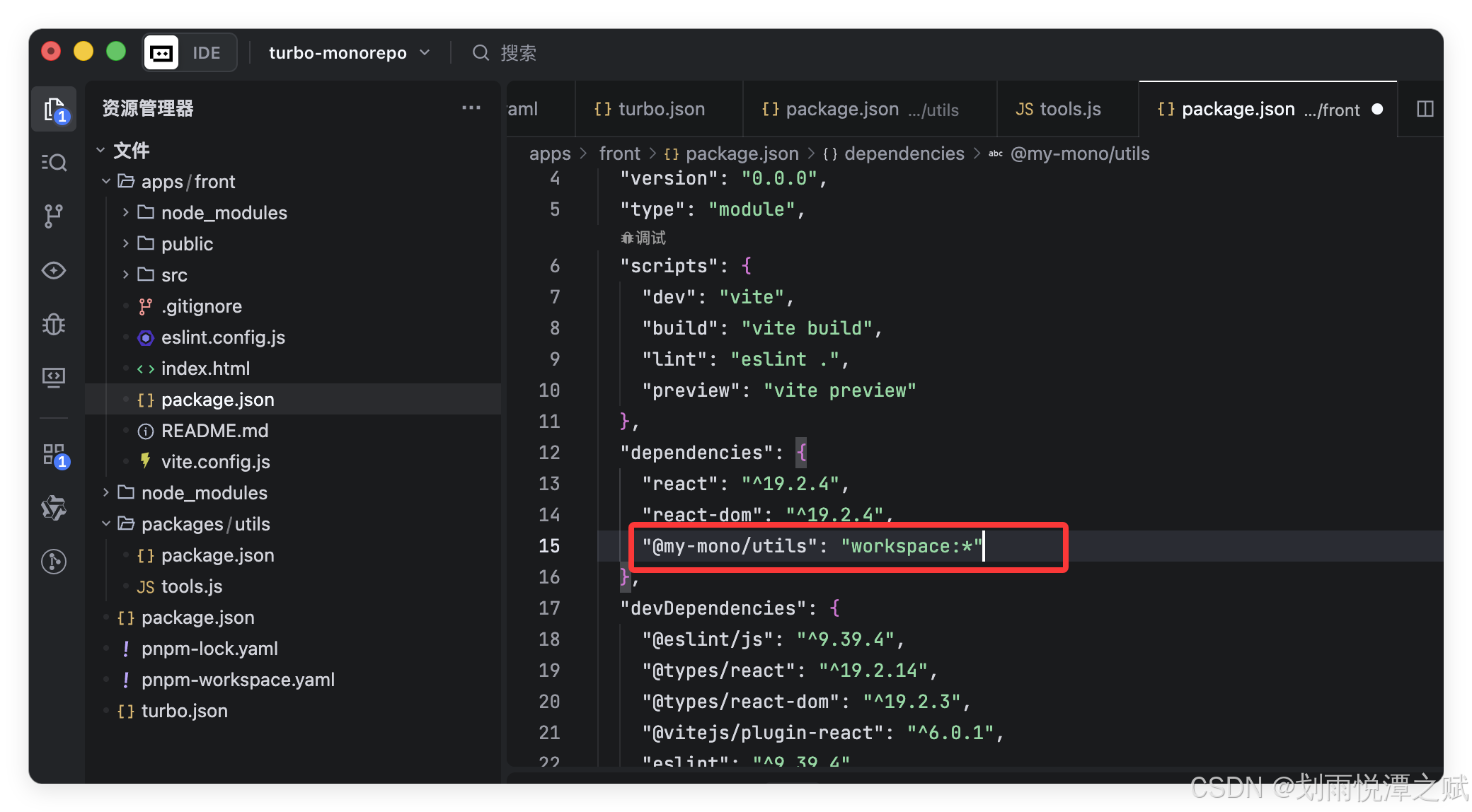Open the extensions grid icon with badge

(x=54, y=455)
